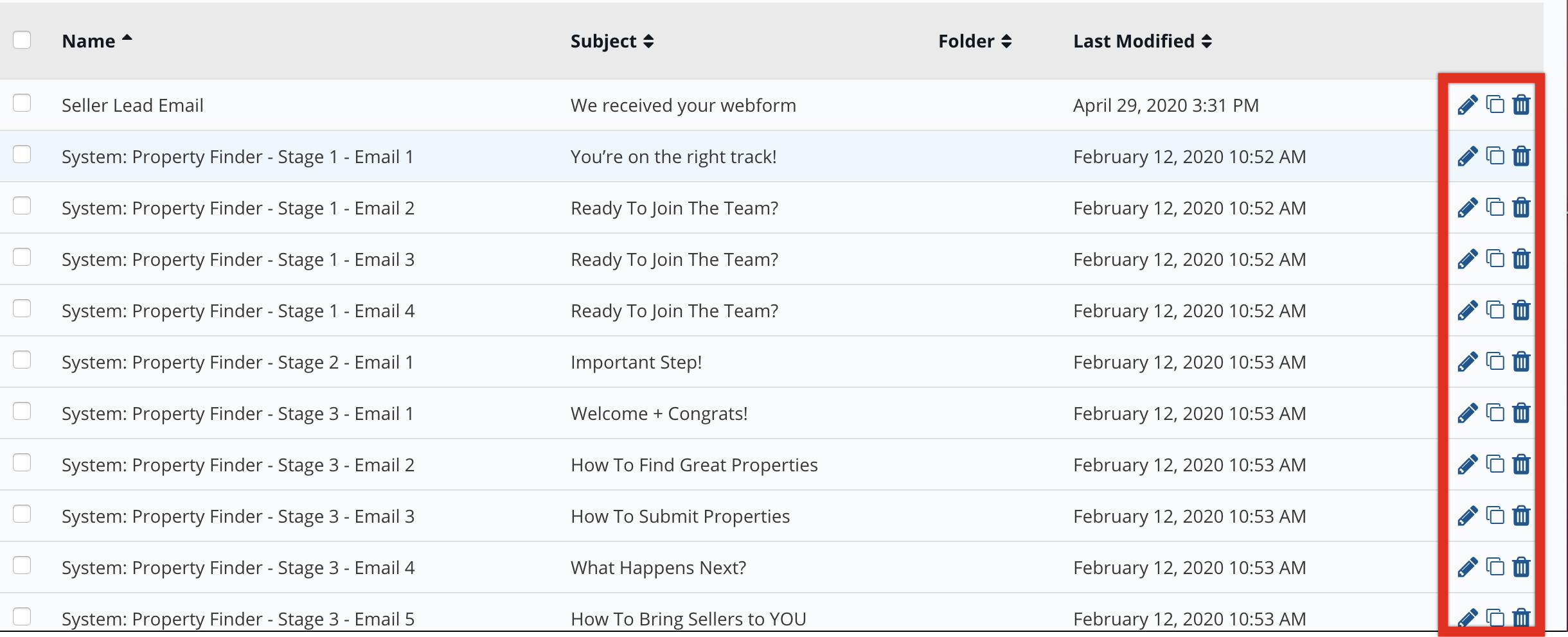This screenshot has width=1568, height=637.
Task: Select the Stage 2 - Email 1 checkbox
Action: click(x=22, y=360)
